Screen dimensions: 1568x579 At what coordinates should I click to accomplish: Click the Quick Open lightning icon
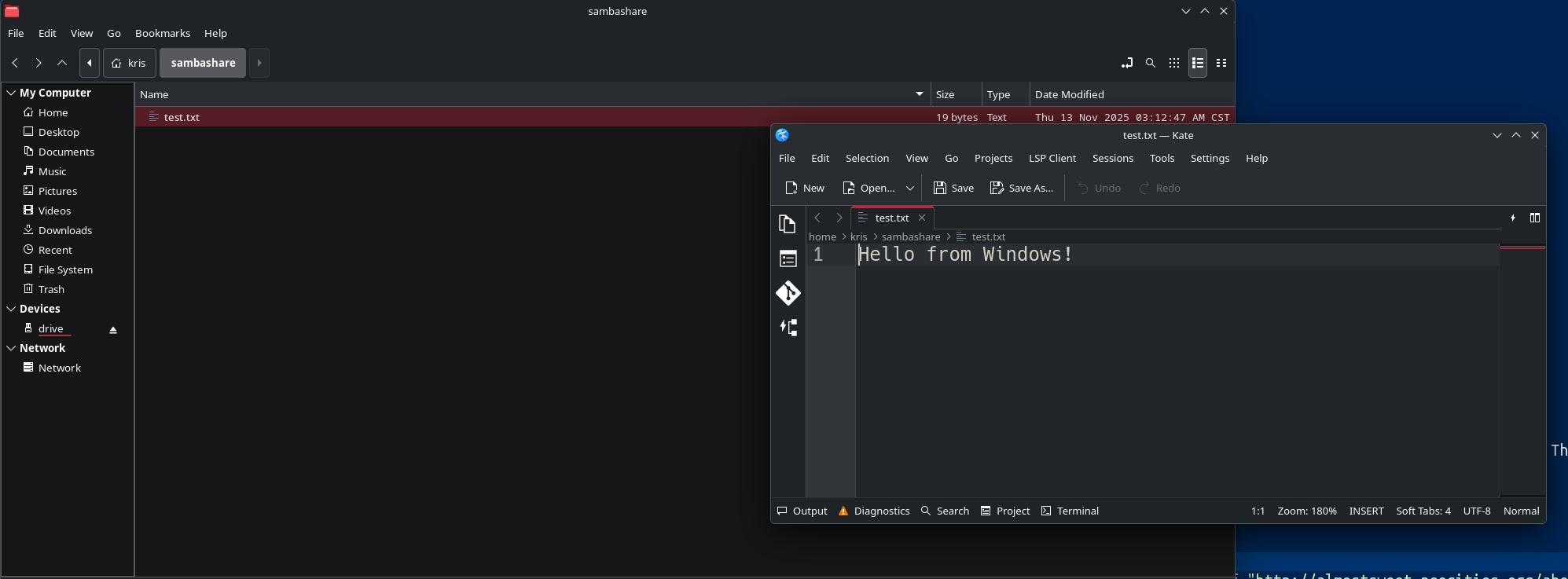1512,218
